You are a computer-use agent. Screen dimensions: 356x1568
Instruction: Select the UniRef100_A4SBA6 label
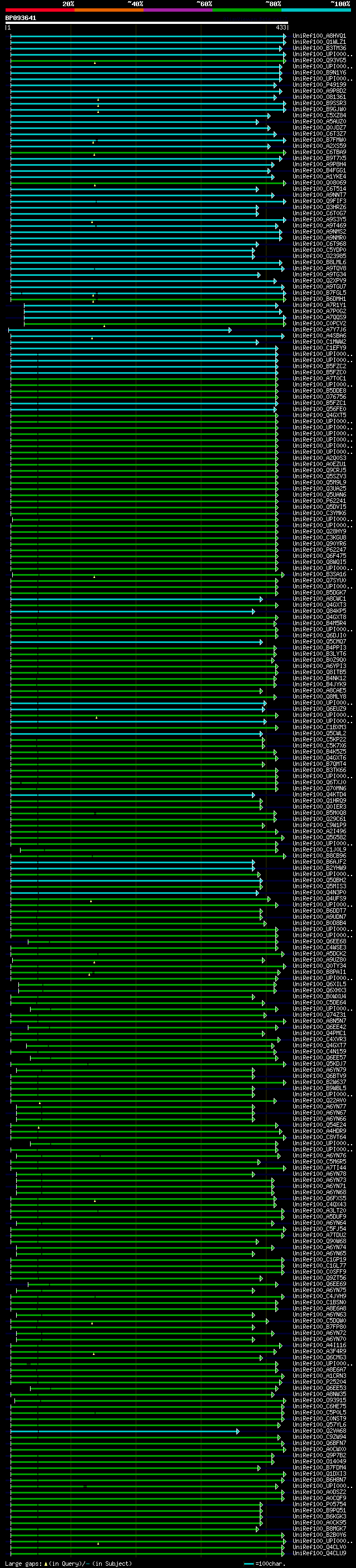pos(319,335)
